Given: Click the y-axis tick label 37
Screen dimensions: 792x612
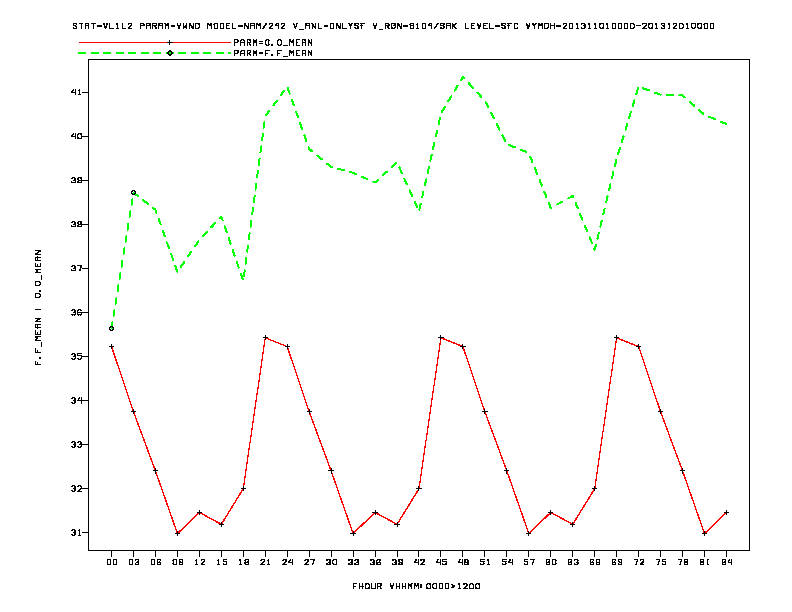Looking at the screenshot, I should [76, 268].
